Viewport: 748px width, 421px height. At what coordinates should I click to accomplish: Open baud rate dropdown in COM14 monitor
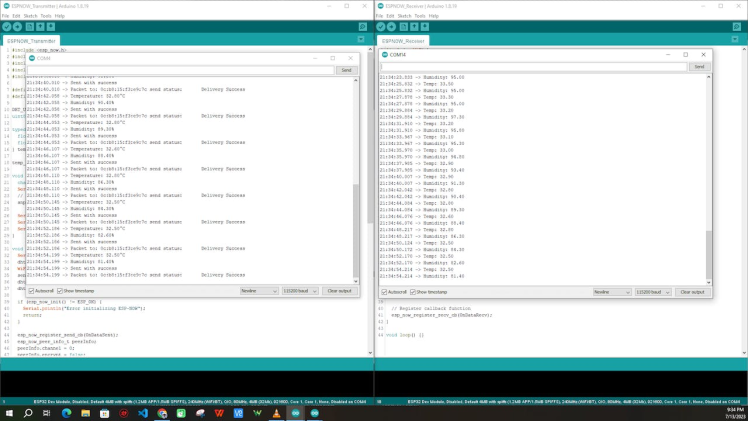pos(653,292)
